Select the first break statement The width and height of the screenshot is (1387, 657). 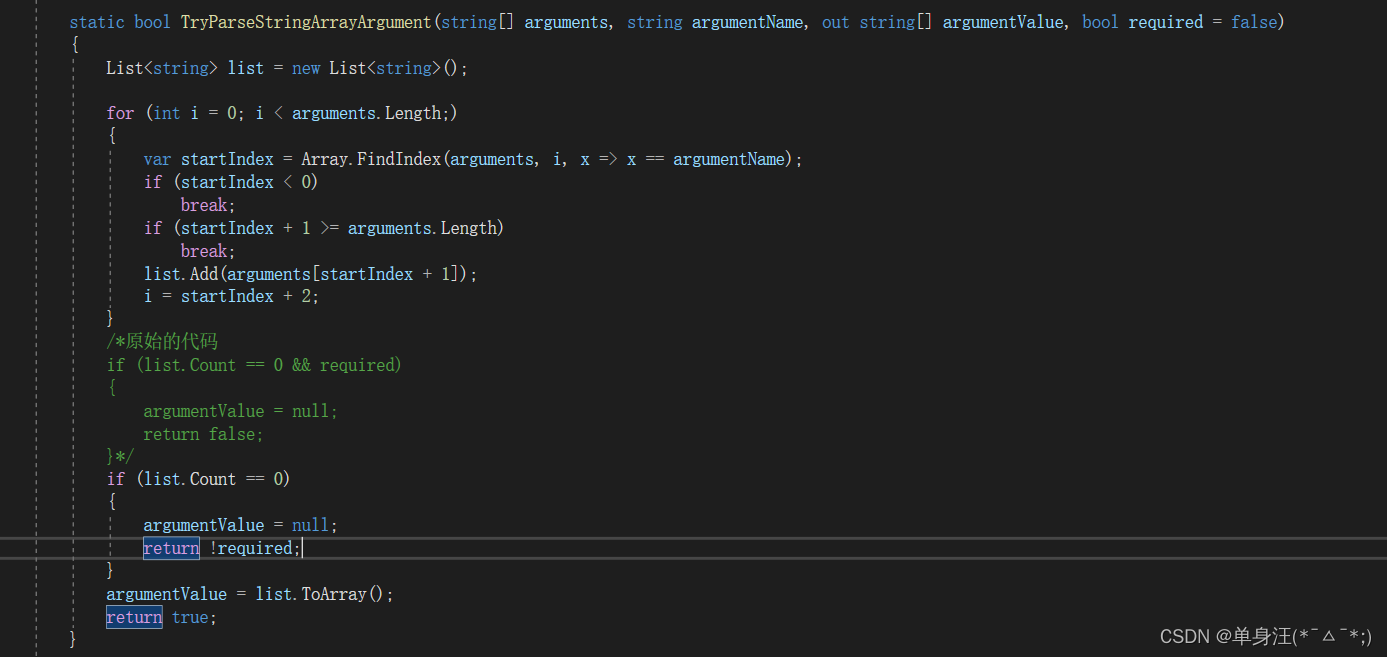(204, 204)
